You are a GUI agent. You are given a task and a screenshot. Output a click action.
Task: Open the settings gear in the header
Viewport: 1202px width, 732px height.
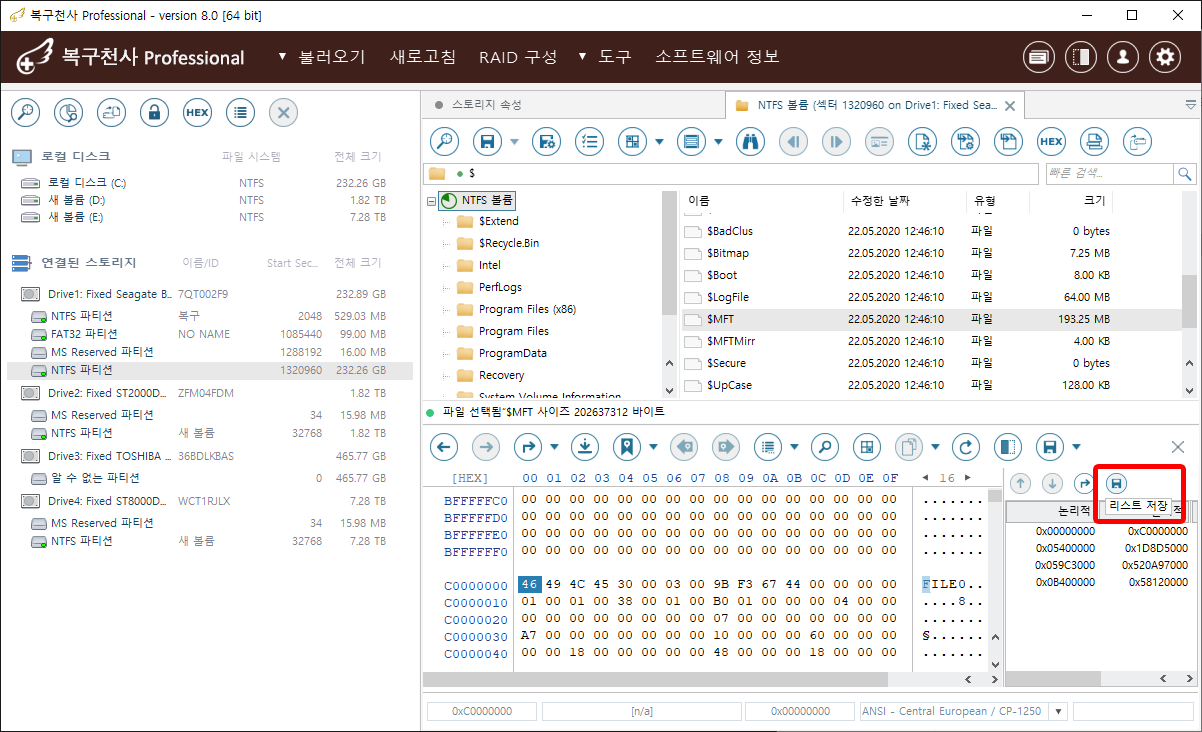[x=1165, y=57]
